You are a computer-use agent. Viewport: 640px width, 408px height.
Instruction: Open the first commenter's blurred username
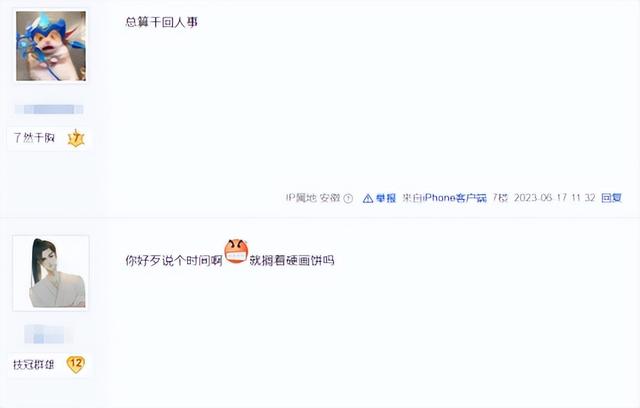click(49, 109)
